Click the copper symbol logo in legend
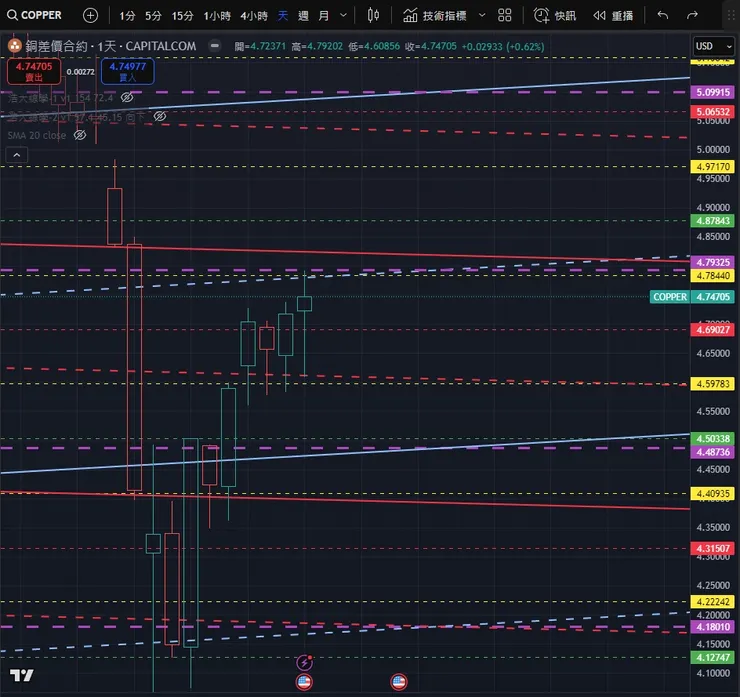The image size is (740, 697). pyautogui.click(x=15, y=46)
